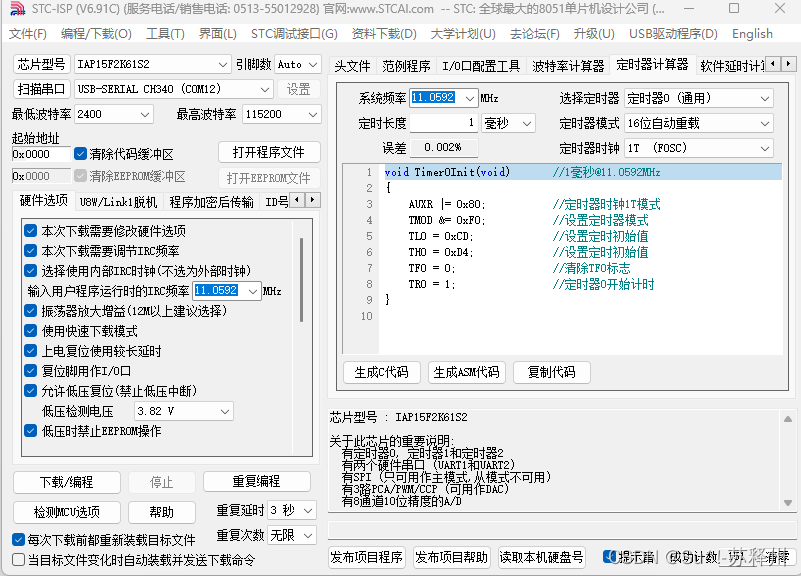Switch to 头文件 tab
The width and height of the screenshot is (801, 576).
click(352, 66)
